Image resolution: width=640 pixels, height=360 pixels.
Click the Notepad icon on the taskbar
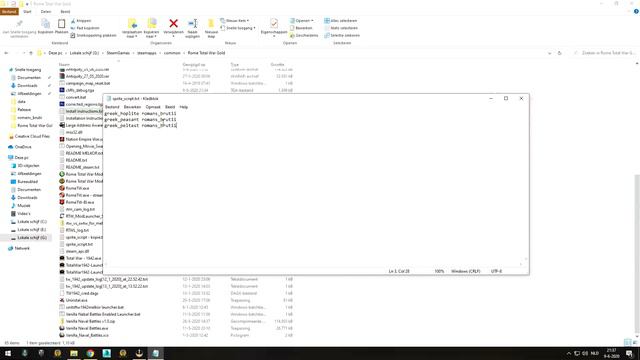156,353
